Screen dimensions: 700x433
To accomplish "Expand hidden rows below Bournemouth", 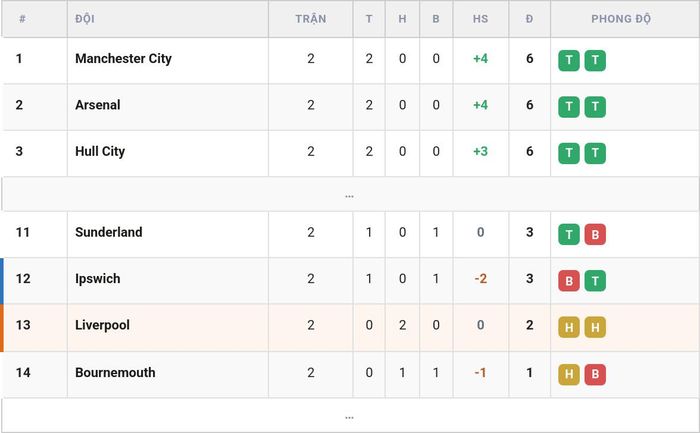I will pos(350,416).
